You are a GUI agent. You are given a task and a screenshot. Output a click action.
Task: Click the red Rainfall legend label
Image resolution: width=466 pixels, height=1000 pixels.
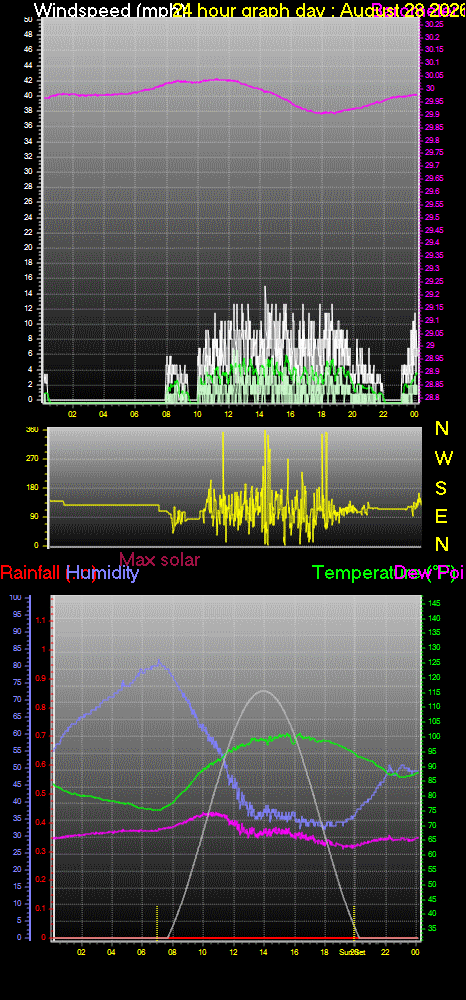coord(32,573)
